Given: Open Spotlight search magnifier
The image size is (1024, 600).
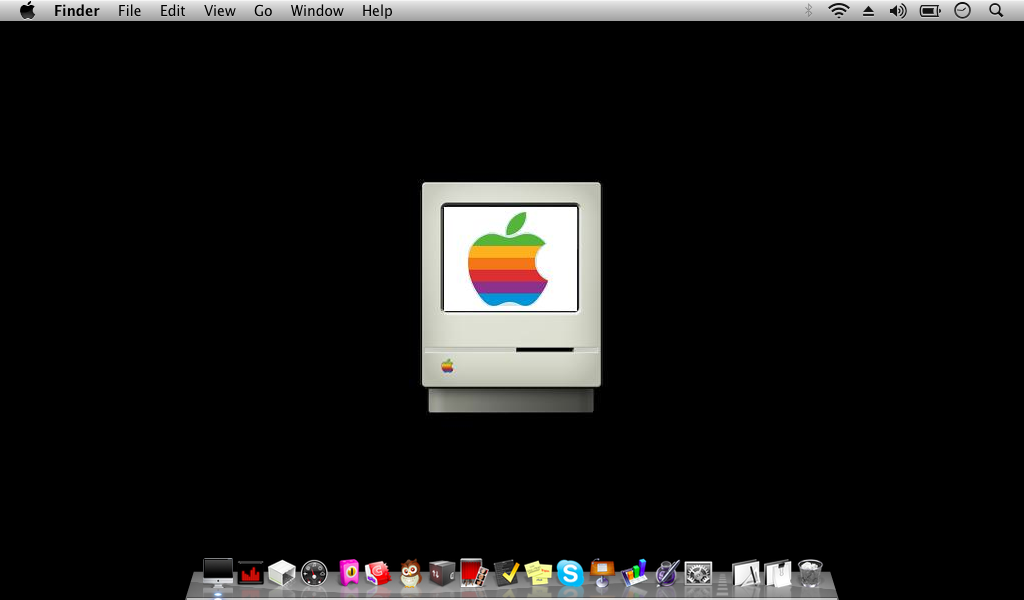Looking at the screenshot, I should point(996,10).
